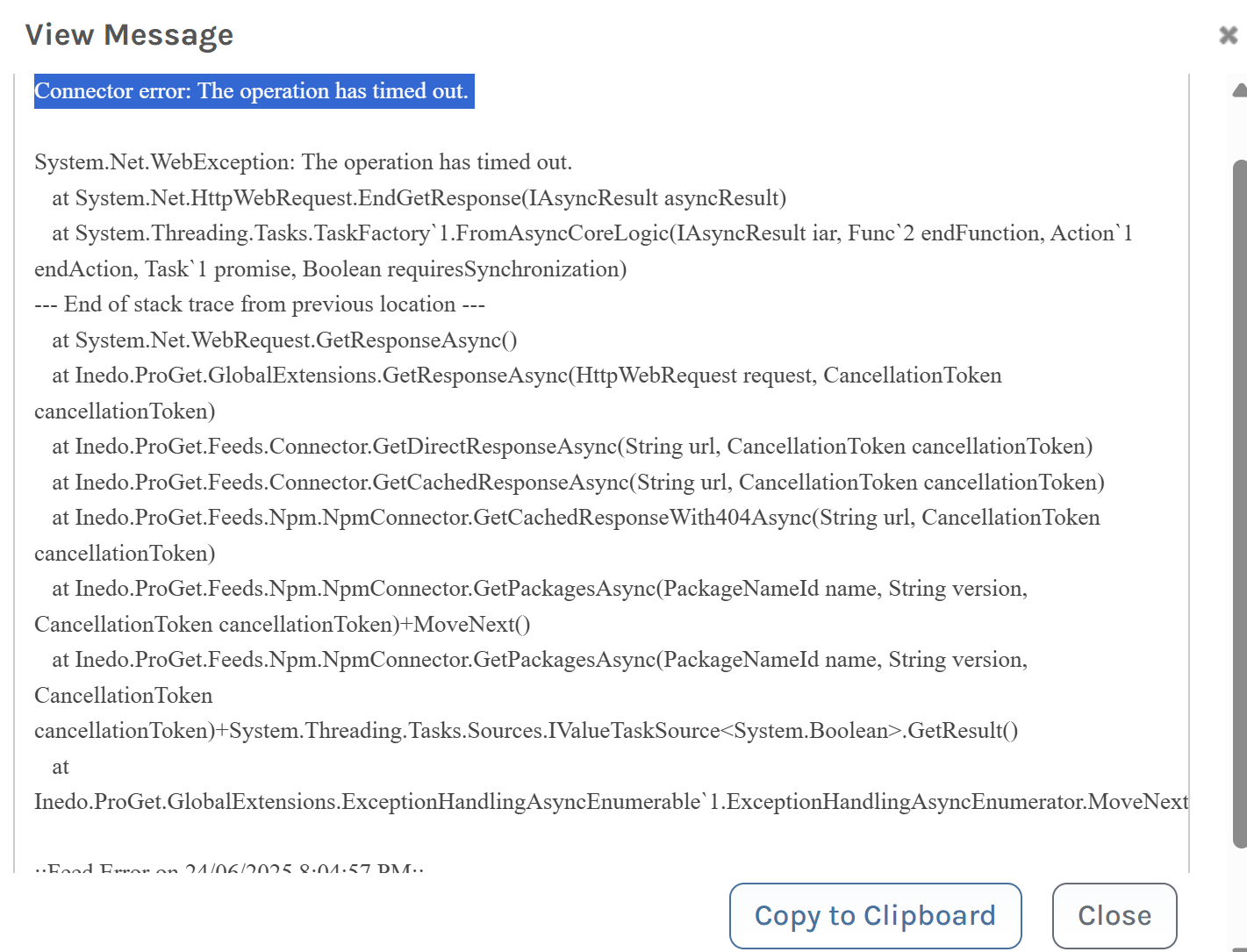Screen dimensions: 1247x952
Task: Click the End of stack trace separator line
Action: (x=260, y=304)
